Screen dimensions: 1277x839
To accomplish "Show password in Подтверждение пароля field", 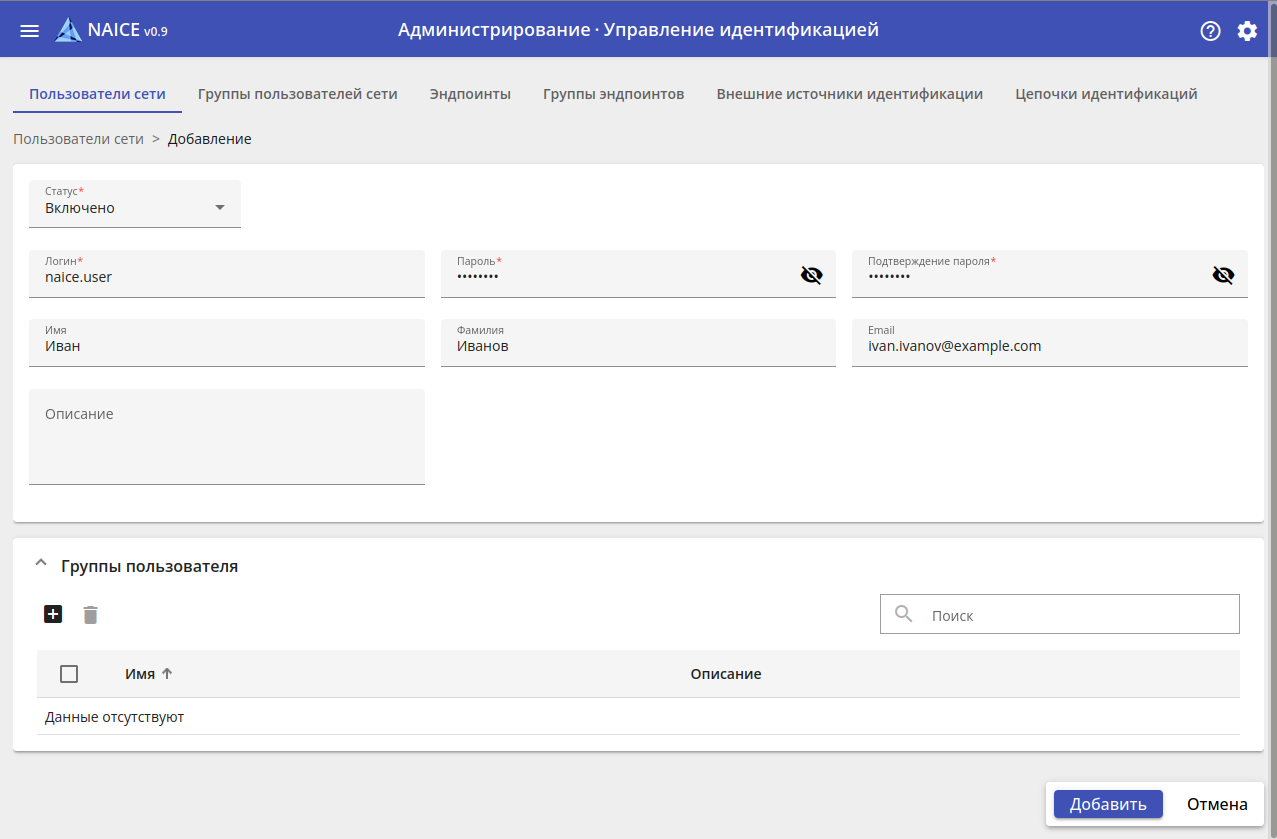I will [x=1223, y=275].
